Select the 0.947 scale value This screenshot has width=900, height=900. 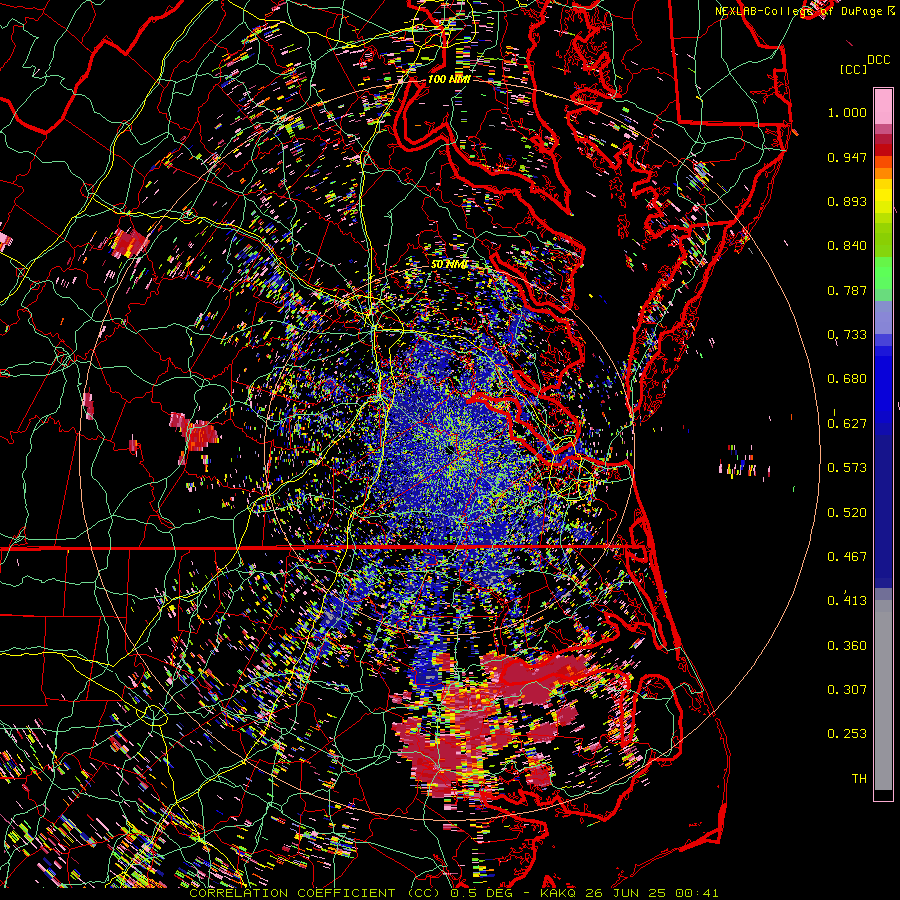847,157
